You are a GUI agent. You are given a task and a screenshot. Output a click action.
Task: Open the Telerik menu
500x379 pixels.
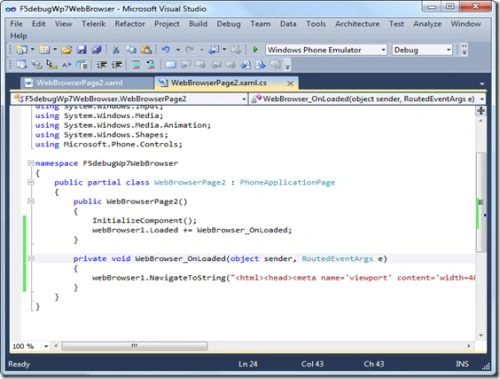point(94,24)
